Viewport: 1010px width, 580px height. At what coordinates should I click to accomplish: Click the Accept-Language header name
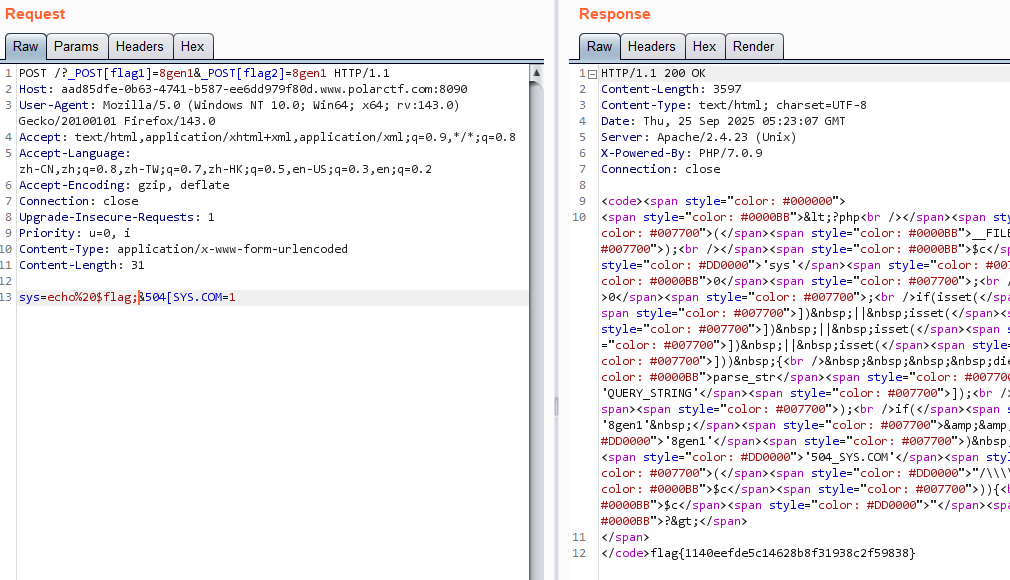pos(71,153)
